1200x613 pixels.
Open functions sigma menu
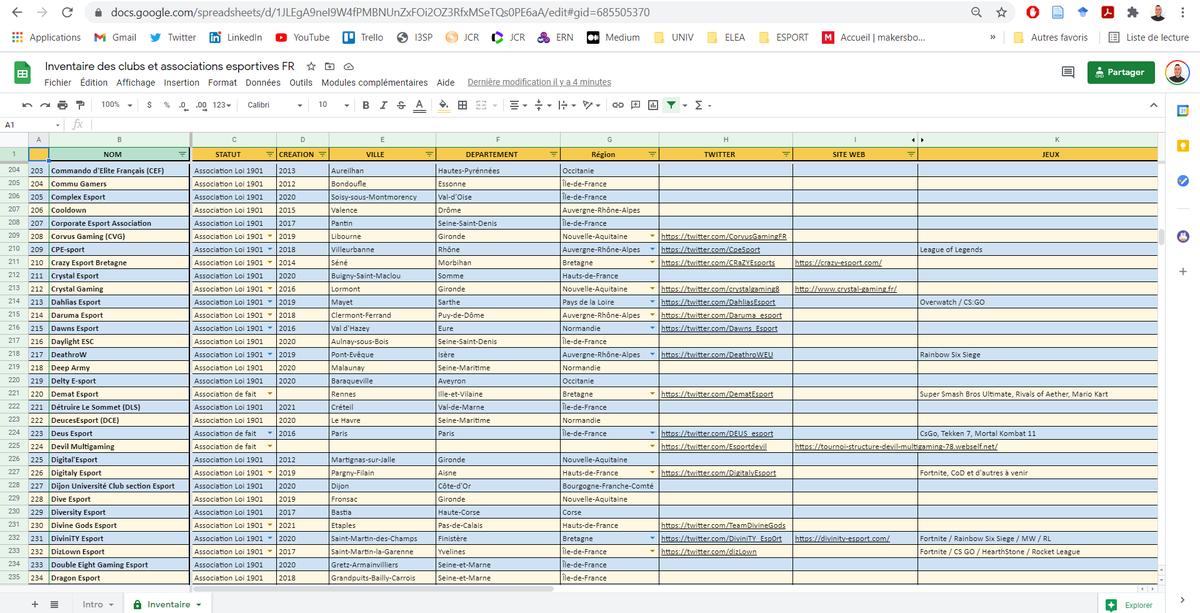pos(701,105)
